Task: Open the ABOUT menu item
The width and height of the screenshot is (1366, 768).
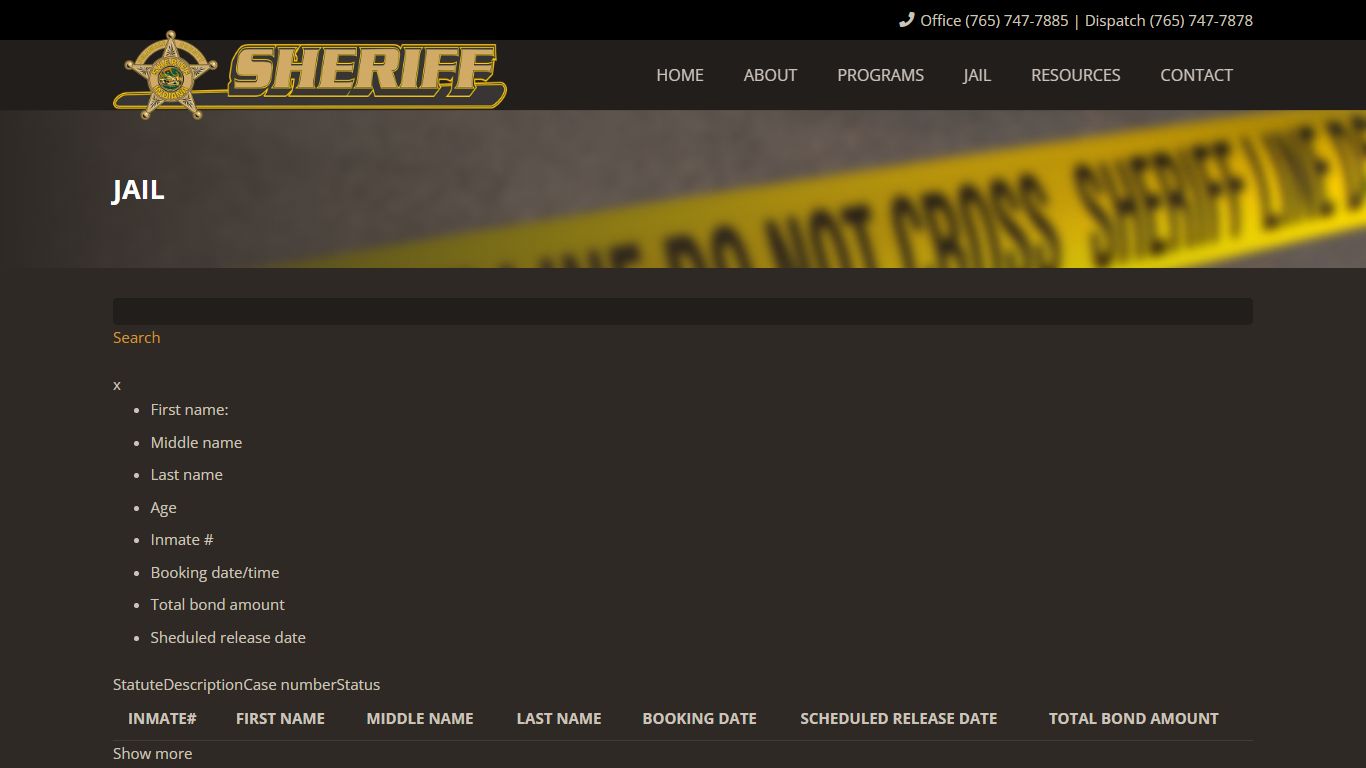Action: click(x=770, y=75)
